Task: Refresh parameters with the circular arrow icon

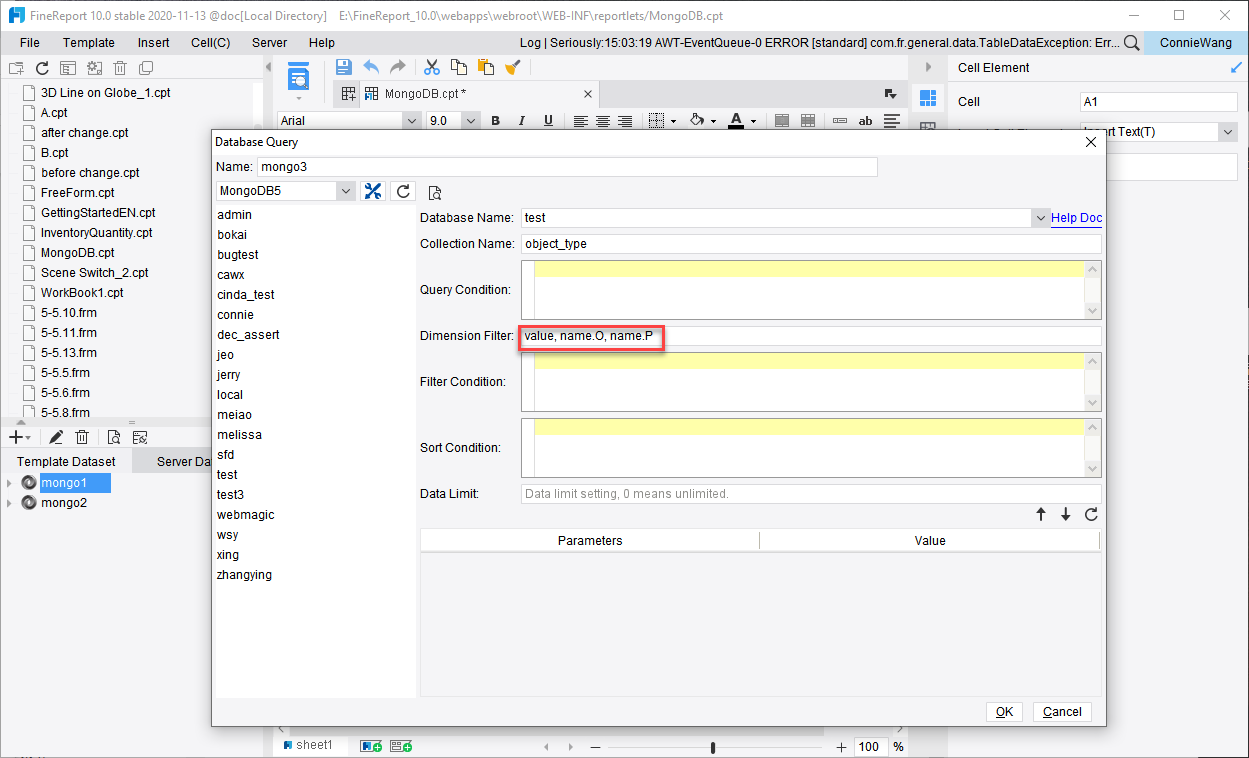Action: tap(1090, 514)
